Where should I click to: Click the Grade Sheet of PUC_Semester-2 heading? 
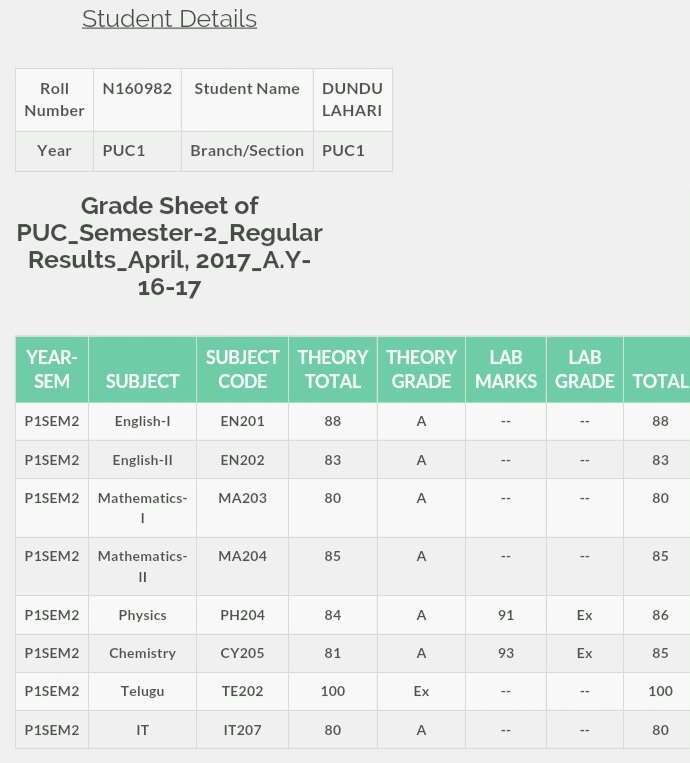click(169, 246)
